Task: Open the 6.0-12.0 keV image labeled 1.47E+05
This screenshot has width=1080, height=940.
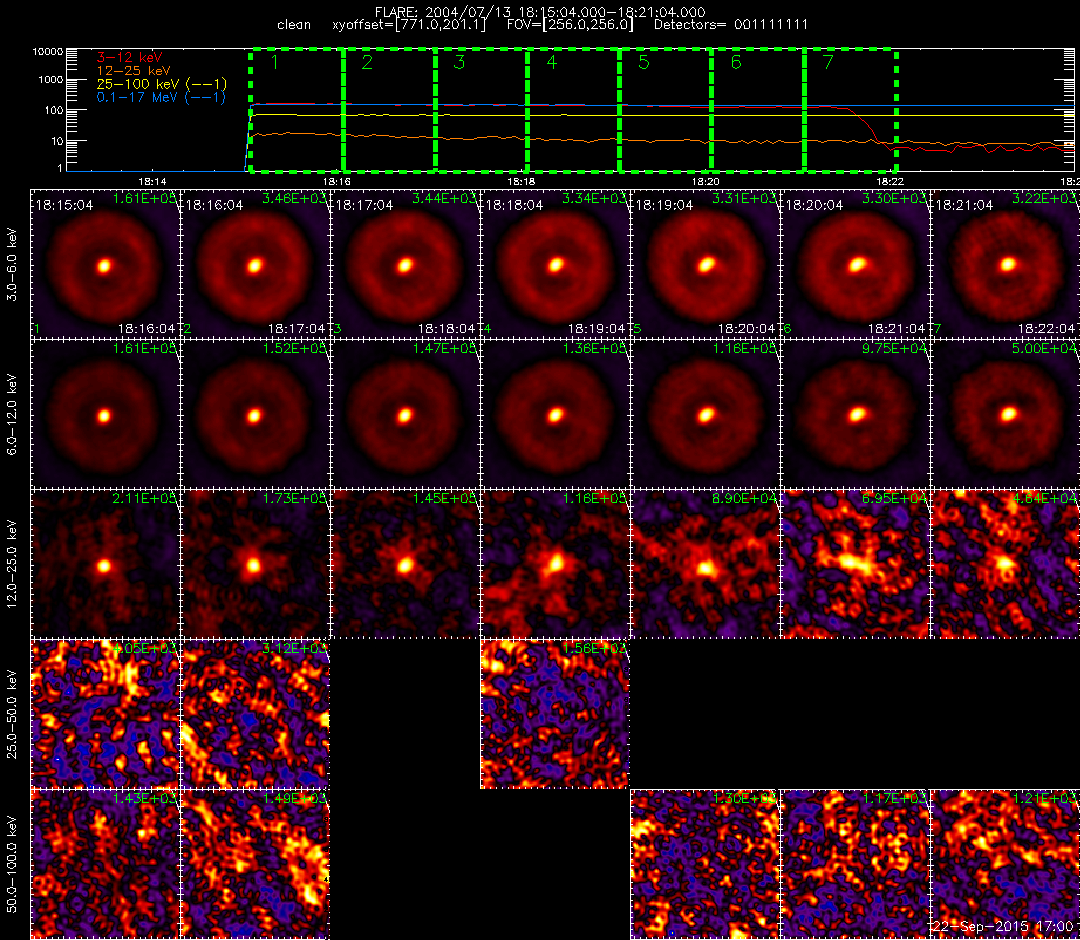Action: click(x=405, y=415)
